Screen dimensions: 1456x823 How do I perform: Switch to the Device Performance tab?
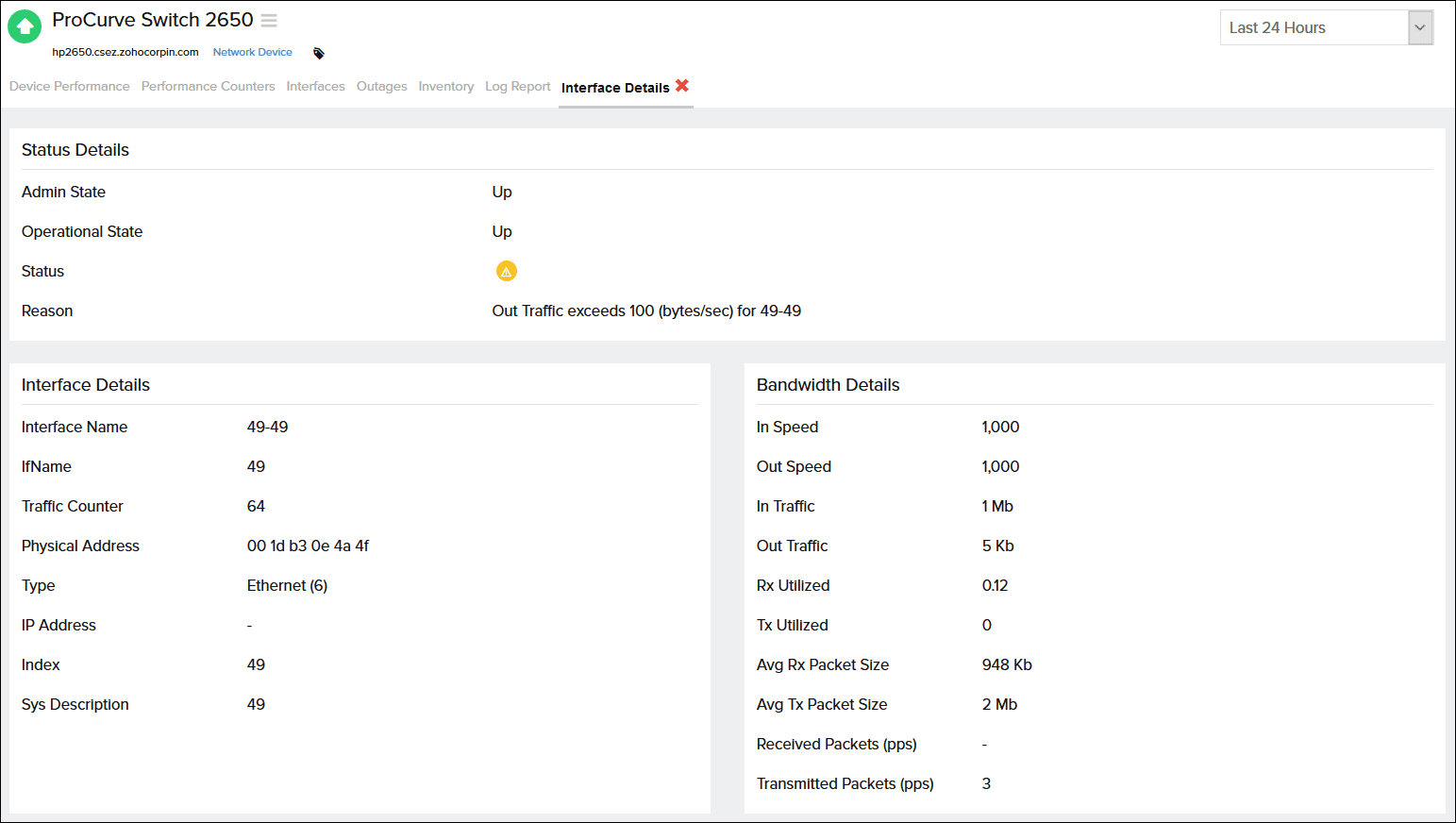tap(70, 87)
